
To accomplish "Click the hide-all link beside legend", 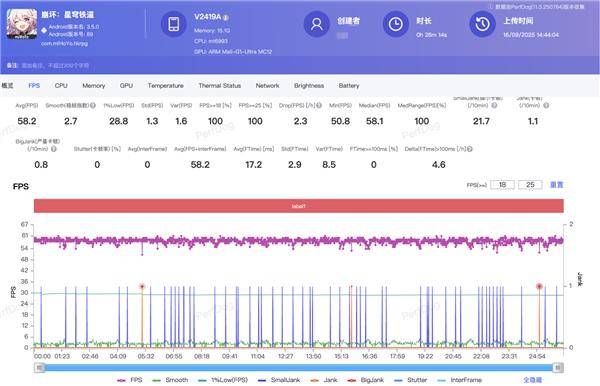I will coord(533,380).
